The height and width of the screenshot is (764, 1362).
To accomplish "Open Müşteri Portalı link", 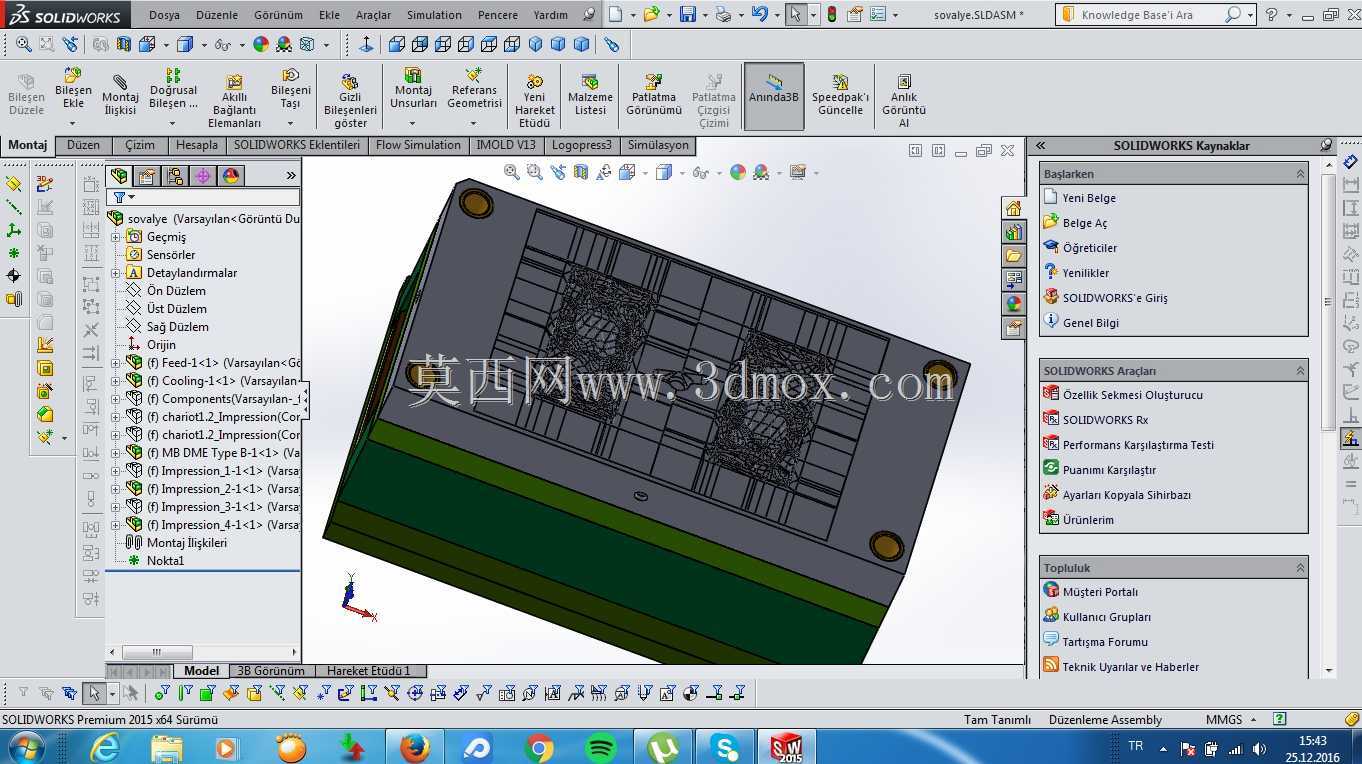I will (1100, 592).
